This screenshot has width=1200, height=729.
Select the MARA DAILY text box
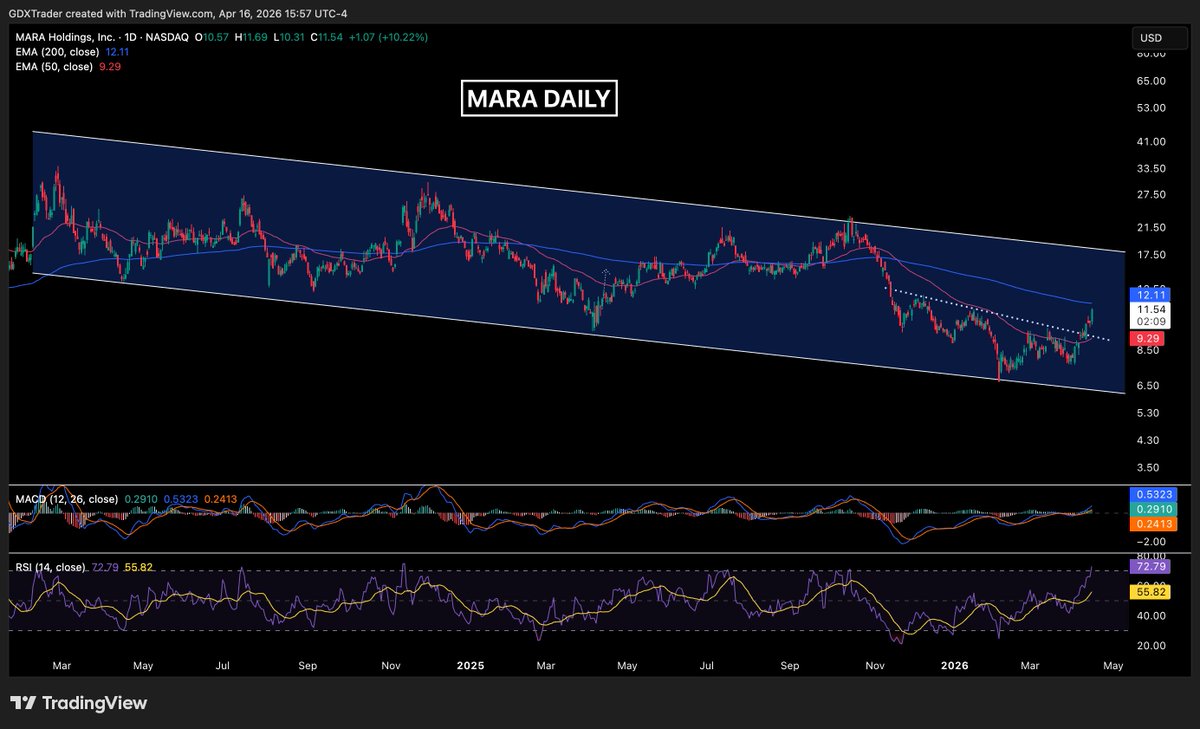tap(540, 100)
